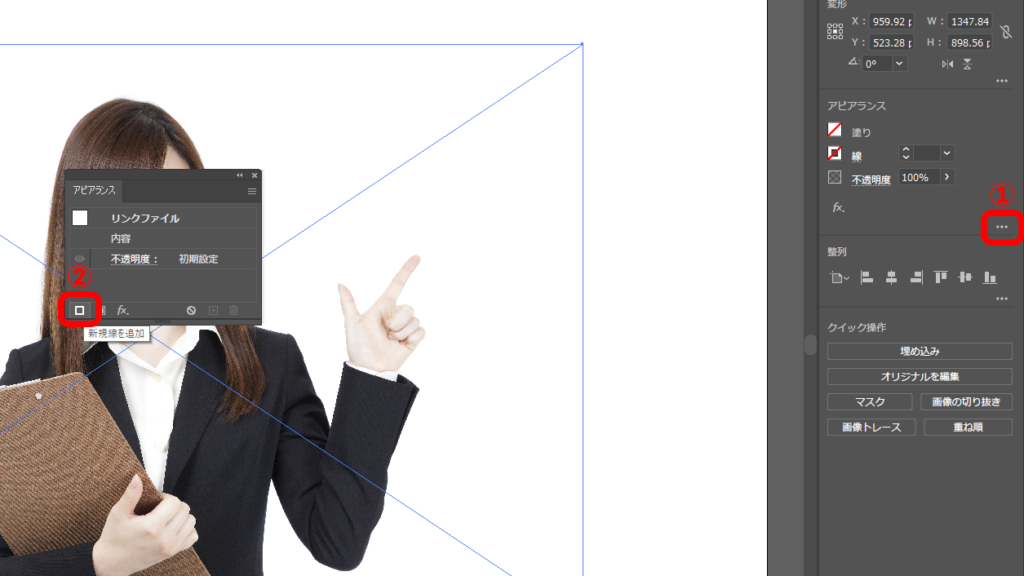The width and height of the screenshot is (1024, 576).
Task: Open the floating Appearance panel hamburger menu
Action: (x=252, y=191)
